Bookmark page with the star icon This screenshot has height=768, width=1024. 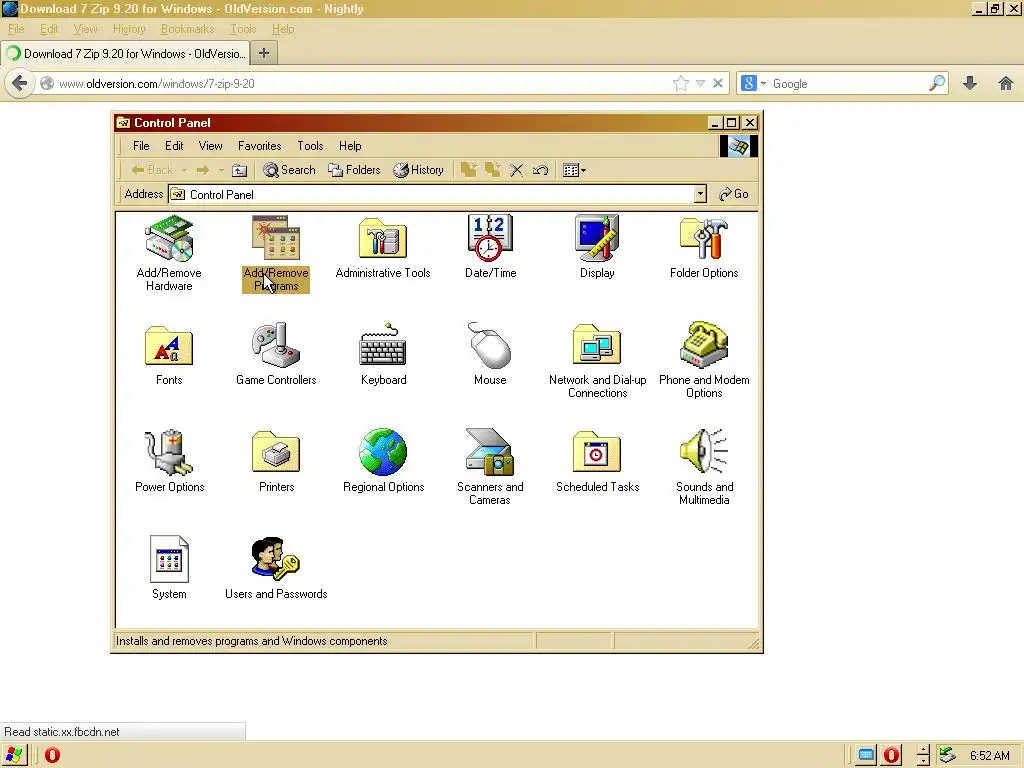pos(680,84)
